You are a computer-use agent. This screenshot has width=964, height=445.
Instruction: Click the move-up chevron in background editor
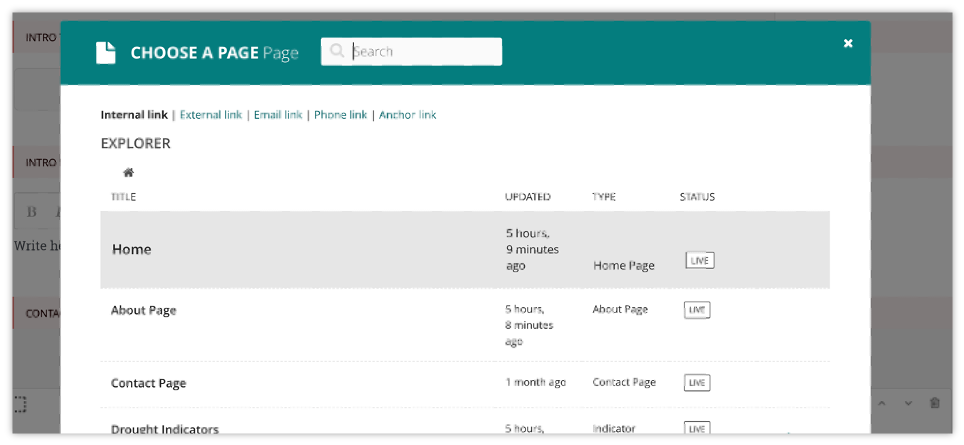click(x=882, y=403)
